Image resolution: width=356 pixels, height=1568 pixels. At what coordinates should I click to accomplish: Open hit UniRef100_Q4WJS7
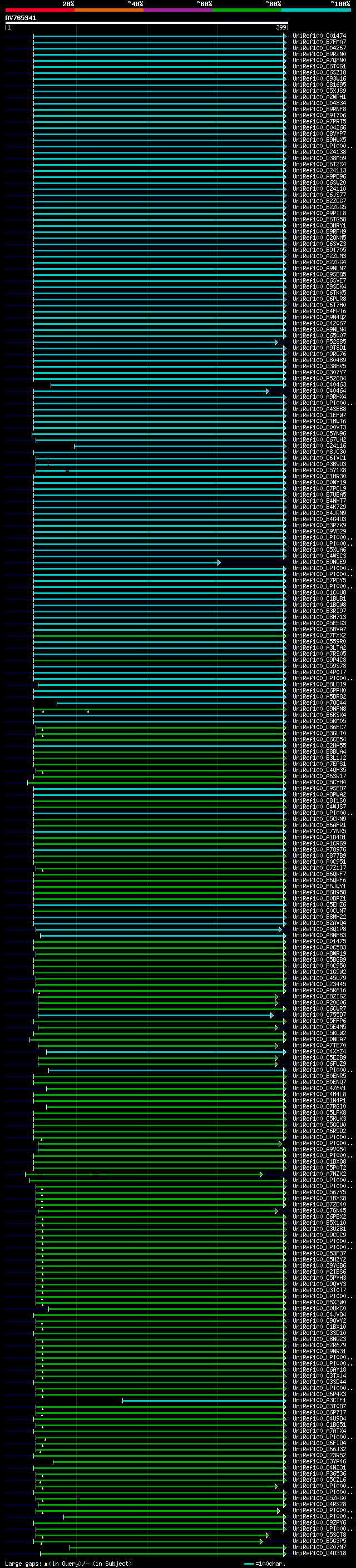click(319, 807)
